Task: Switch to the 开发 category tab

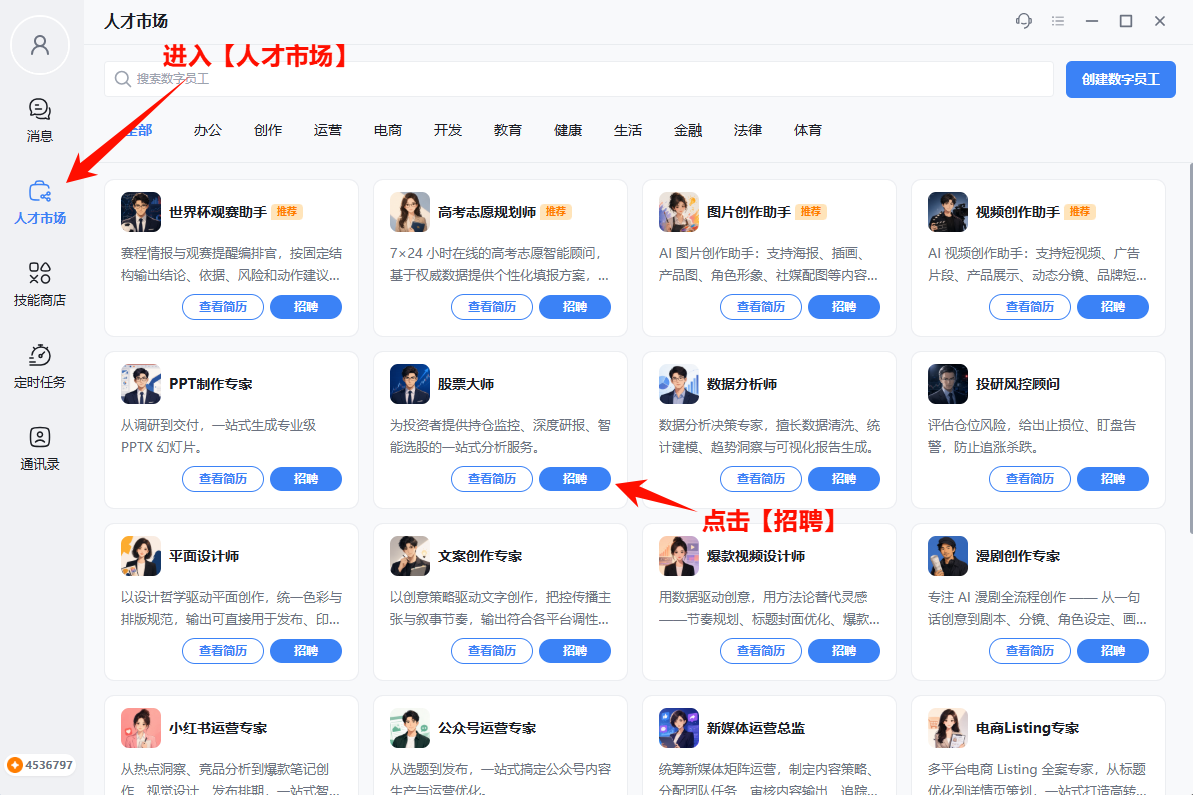Action: (448, 130)
